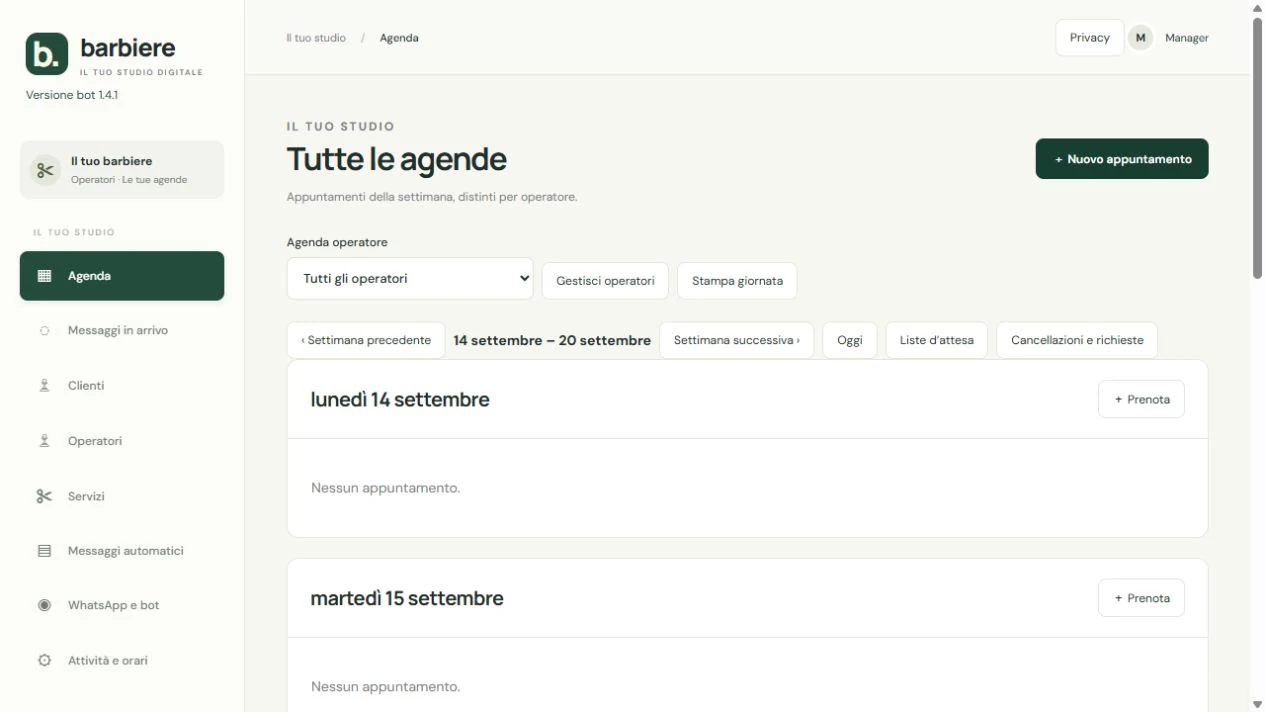Click the Agenda calendar grid icon

44,276
